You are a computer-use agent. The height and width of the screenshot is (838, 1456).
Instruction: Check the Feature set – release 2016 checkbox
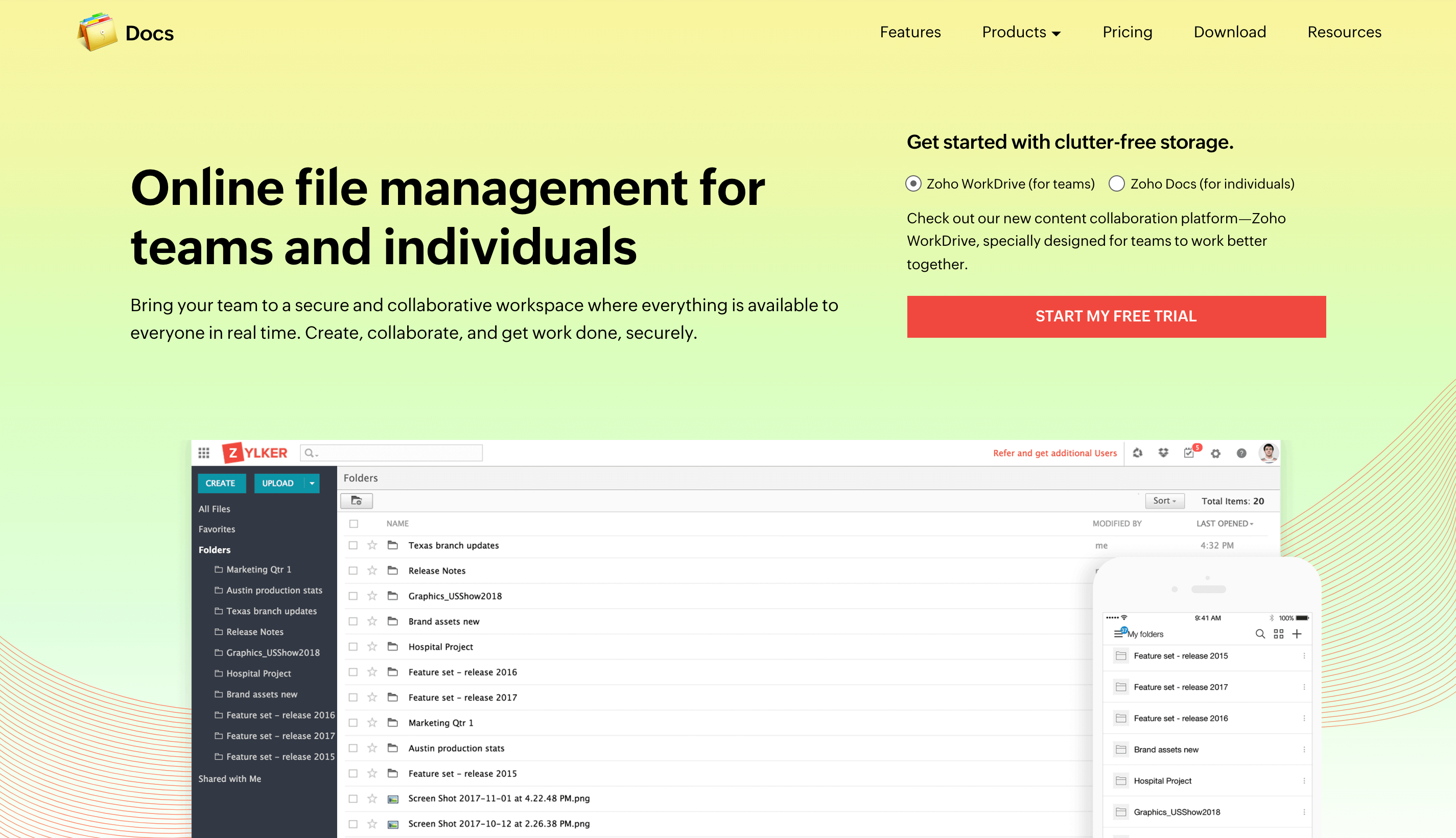pos(353,671)
